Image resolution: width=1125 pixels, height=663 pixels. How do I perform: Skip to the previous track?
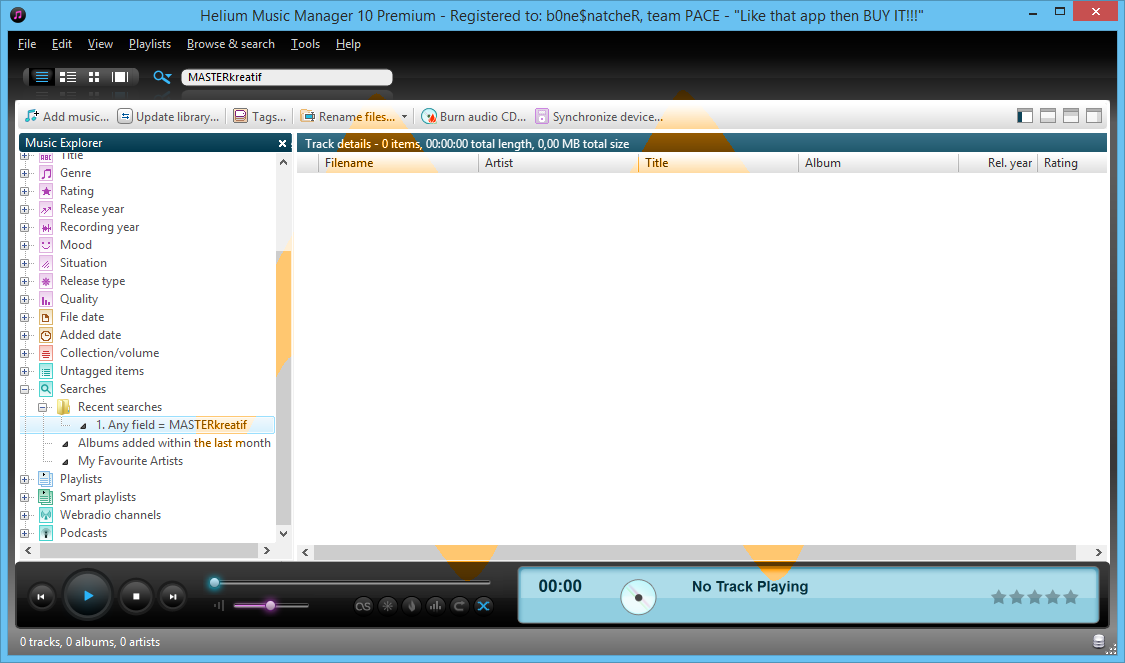41,596
